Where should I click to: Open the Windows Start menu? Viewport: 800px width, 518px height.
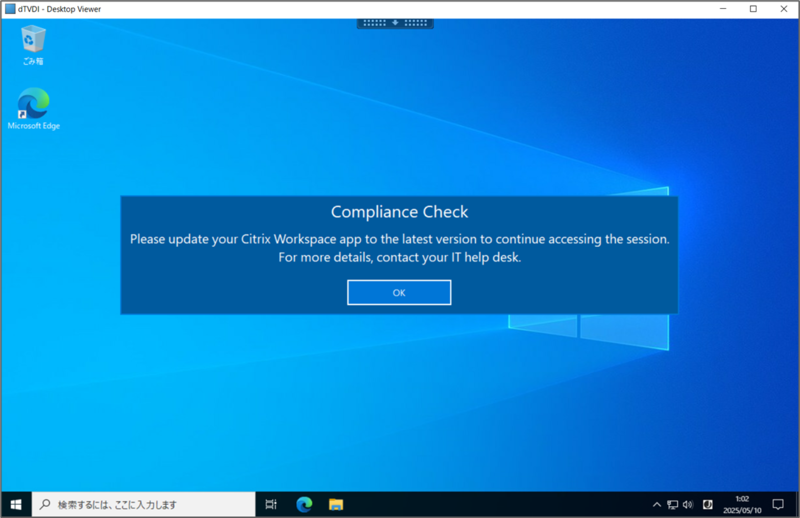[x=16, y=505]
